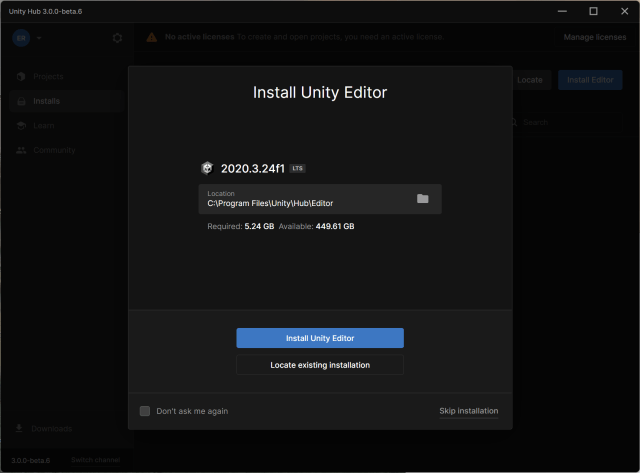The width and height of the screenshot is (640, 473).
Task: Click the Manage licenses button
Action: tap(595, 37)
